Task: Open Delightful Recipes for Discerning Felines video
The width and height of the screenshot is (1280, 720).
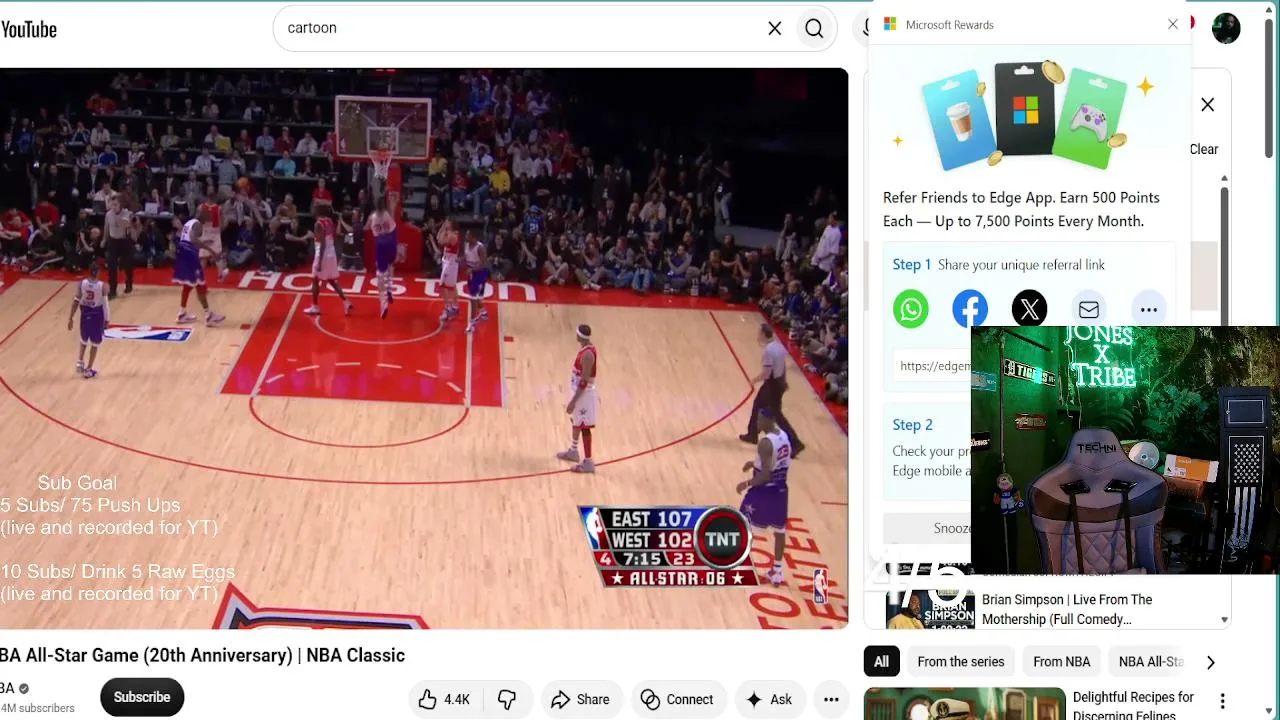Action: tap(1133, 705)
